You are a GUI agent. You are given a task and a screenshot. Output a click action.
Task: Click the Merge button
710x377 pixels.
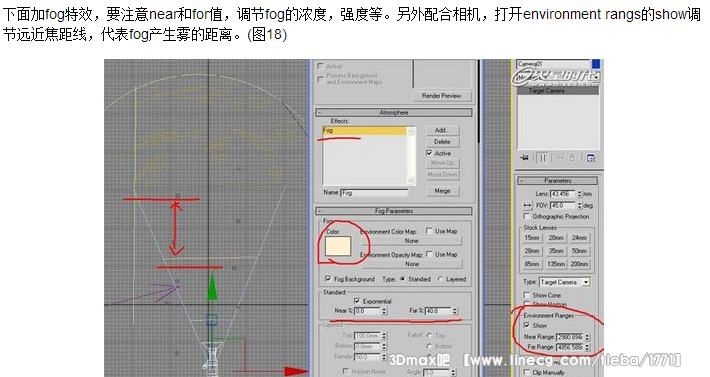[442, 191]
